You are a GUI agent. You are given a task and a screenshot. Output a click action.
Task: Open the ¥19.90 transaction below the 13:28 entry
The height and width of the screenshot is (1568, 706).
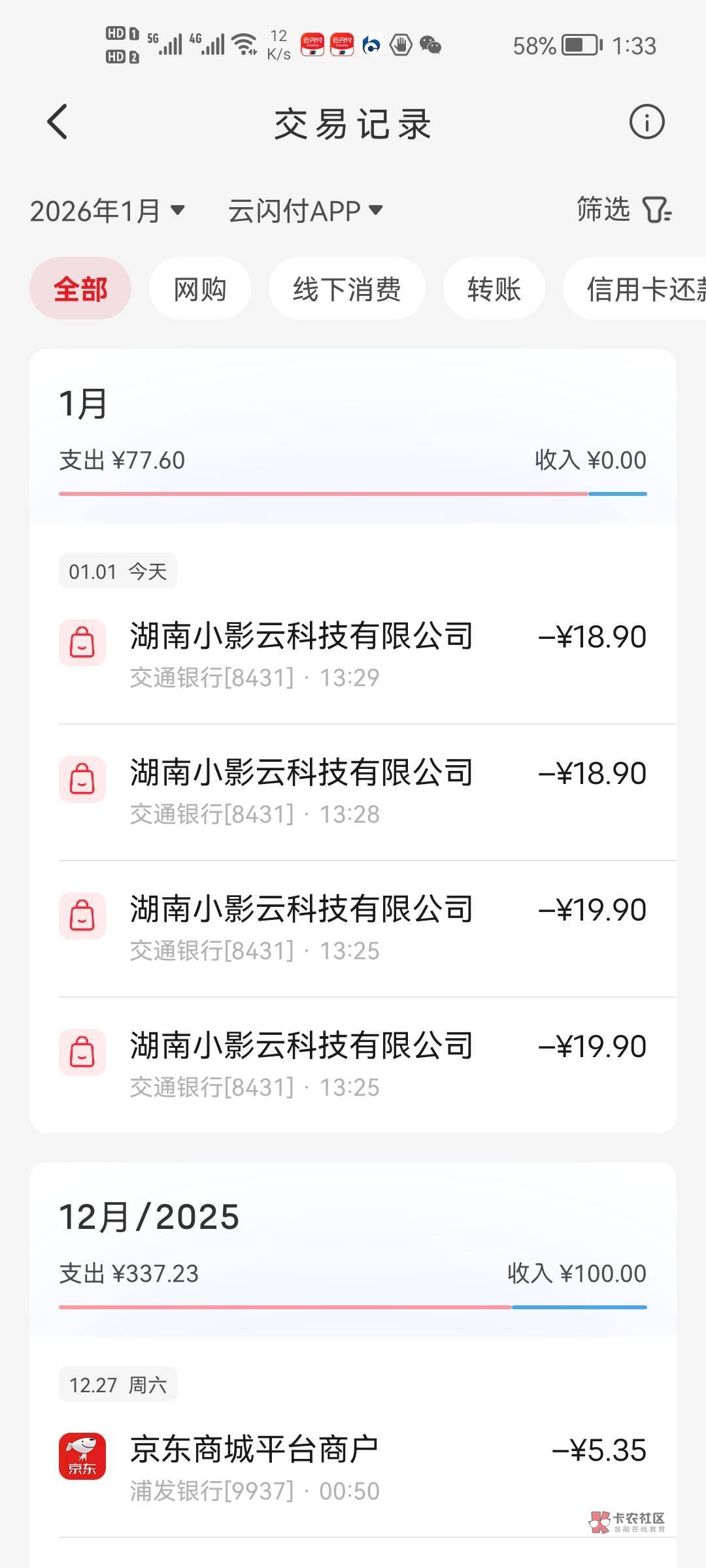[353, 928]
